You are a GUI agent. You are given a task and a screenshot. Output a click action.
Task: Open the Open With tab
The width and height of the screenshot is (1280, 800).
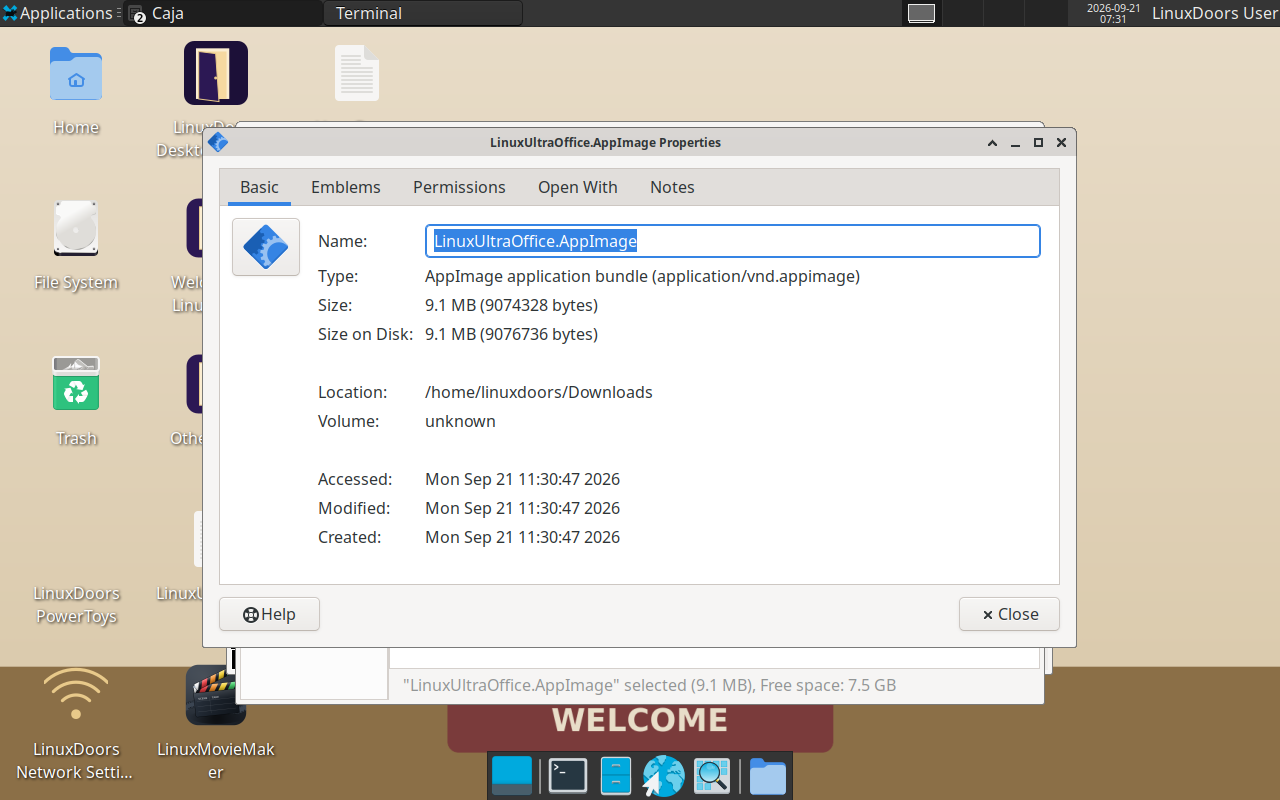[578, 187]
